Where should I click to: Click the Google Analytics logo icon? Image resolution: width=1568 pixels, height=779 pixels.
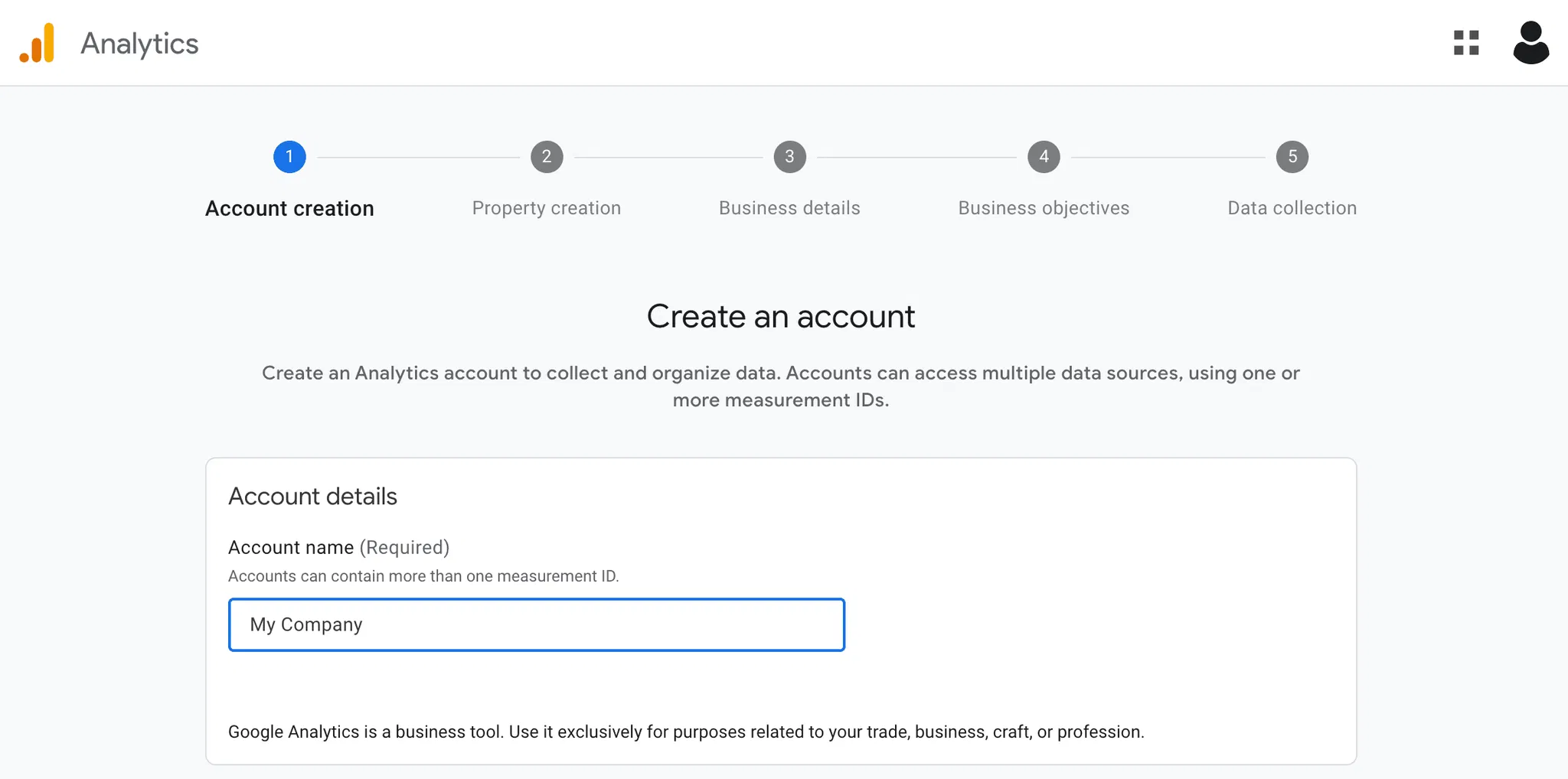(x=38, y=43)
